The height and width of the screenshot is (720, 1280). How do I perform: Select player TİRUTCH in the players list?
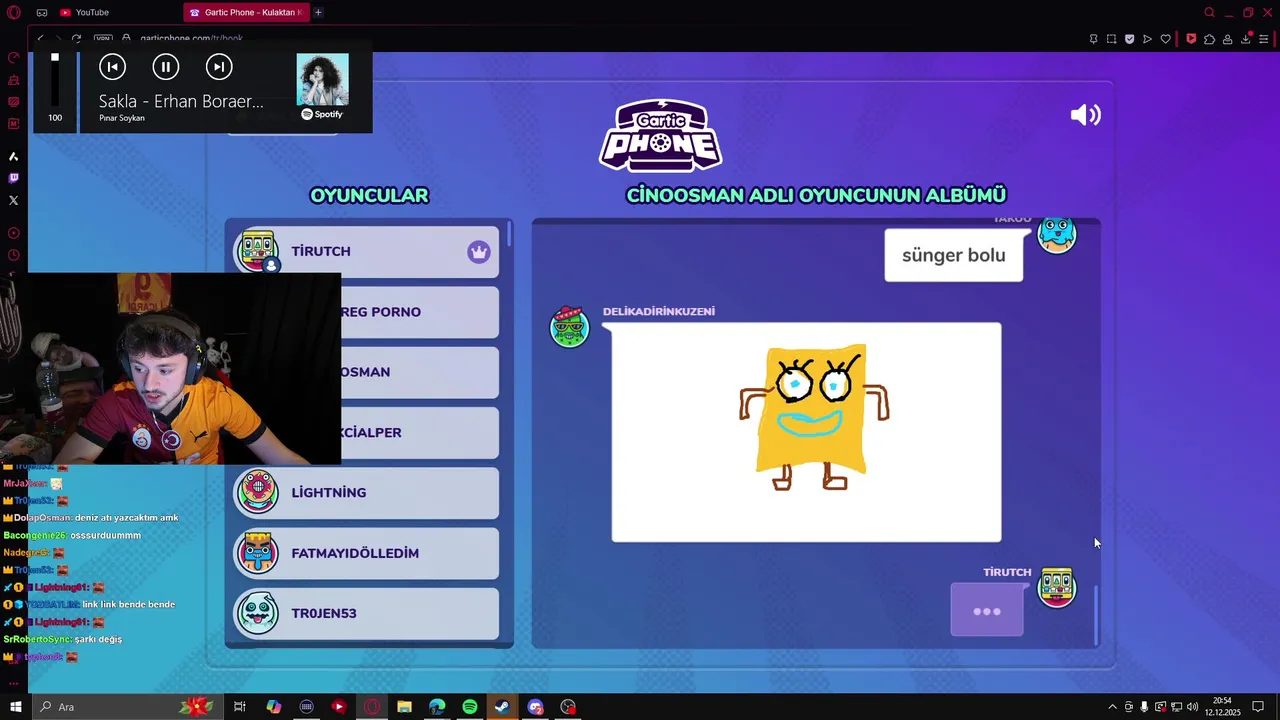click(x=366, y=251)
